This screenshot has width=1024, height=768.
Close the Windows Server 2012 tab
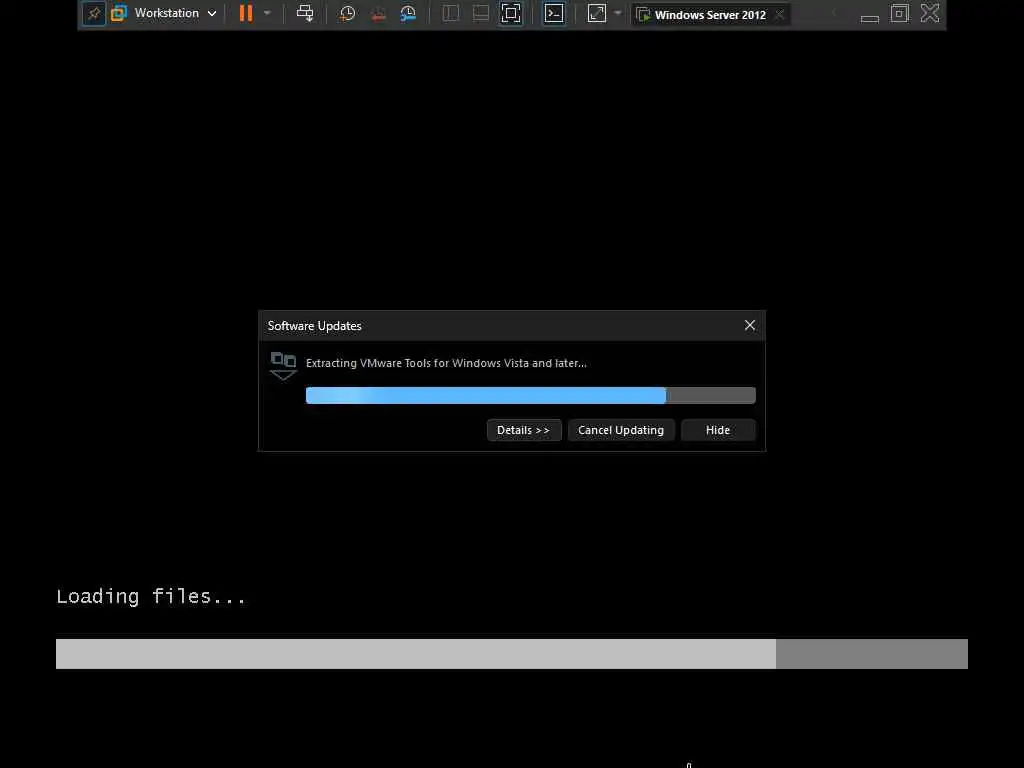(780, 14)
